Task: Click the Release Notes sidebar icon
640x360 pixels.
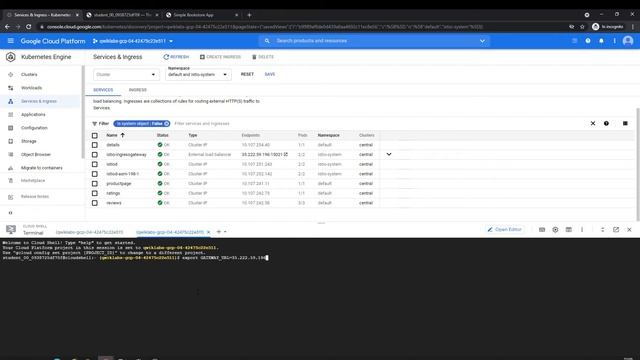Action: click(x=11, y=197)
